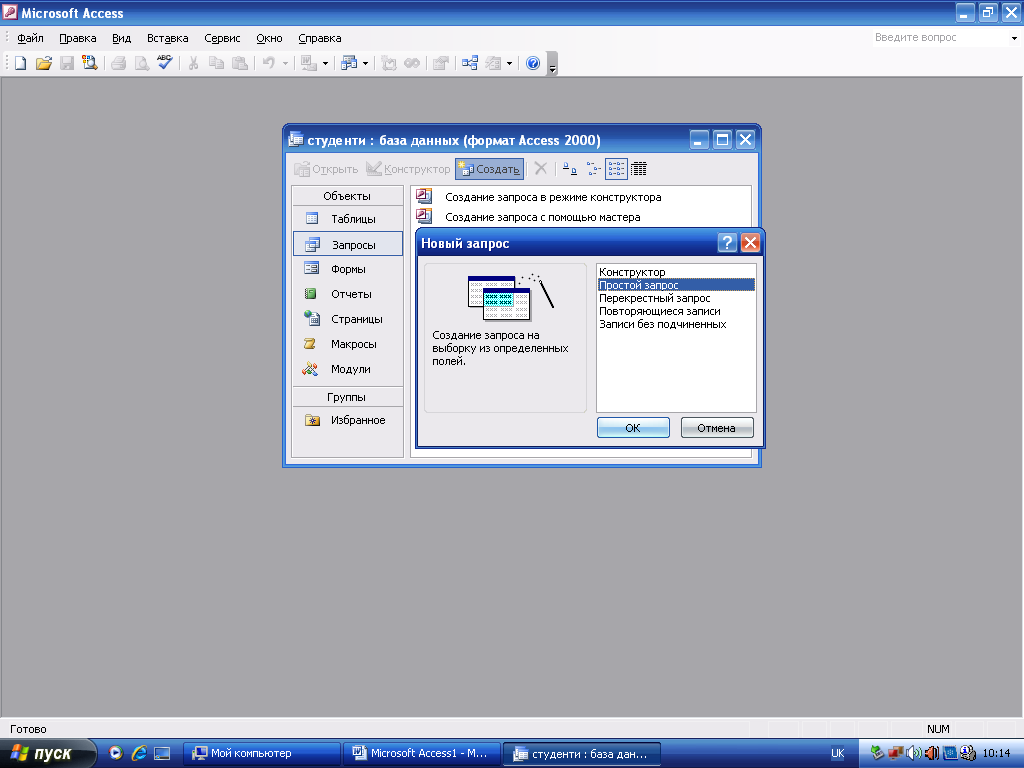The height and width of the screenshot is (768, 1024).
Task: Click the help question button in Новый запрос dialog
Action: 727,243
